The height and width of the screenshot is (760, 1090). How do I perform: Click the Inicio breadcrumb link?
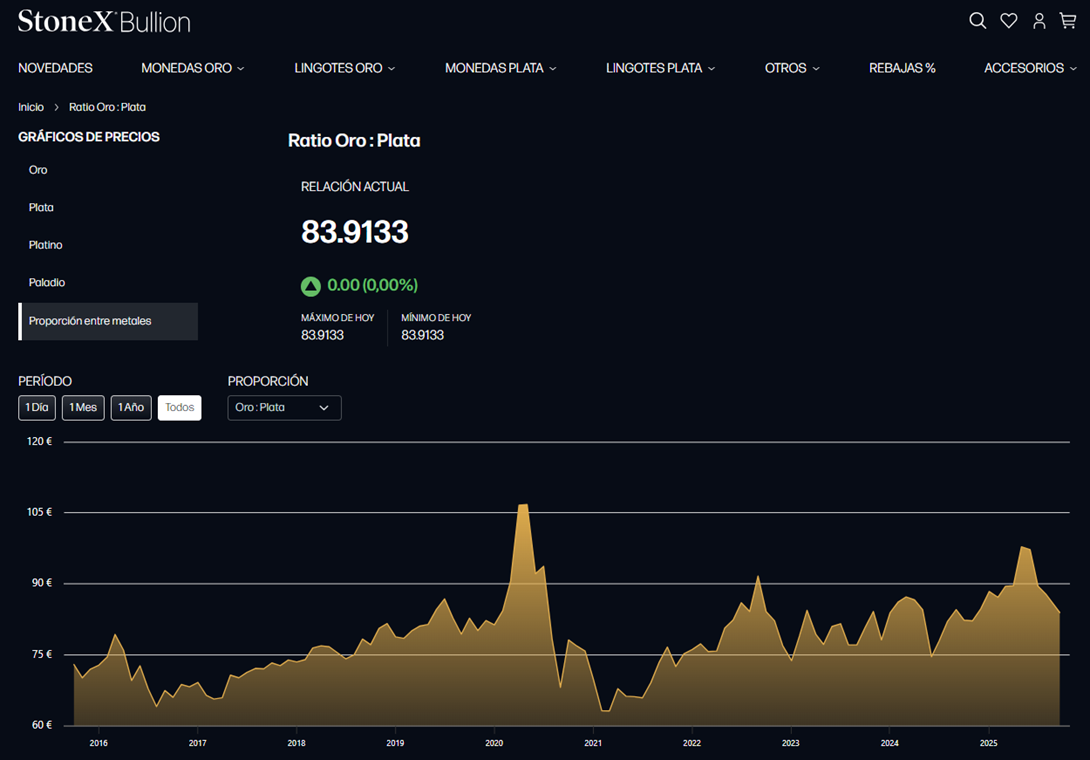[x=31, y=107]
